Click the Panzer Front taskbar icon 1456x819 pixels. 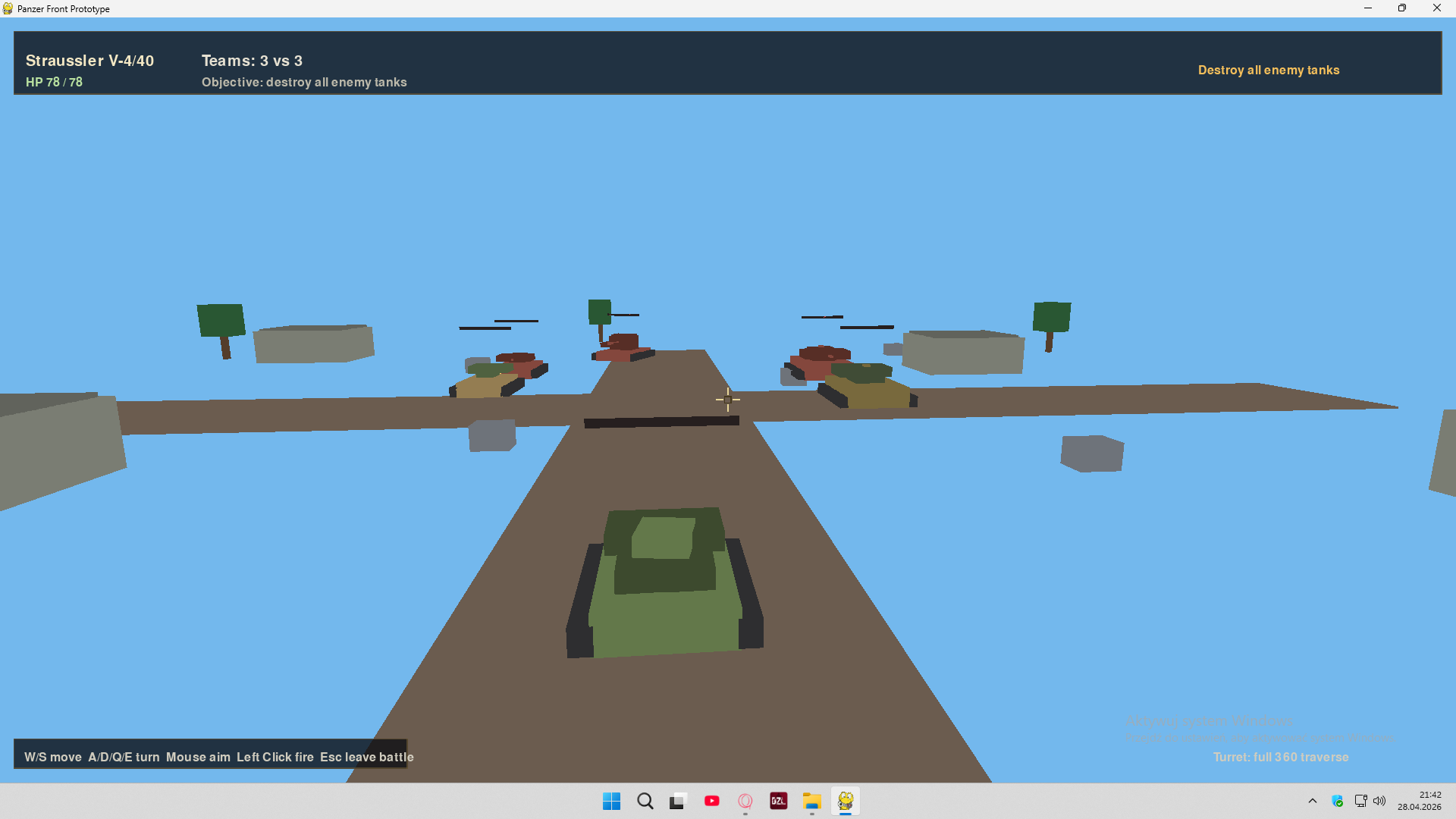coord(846,801)
